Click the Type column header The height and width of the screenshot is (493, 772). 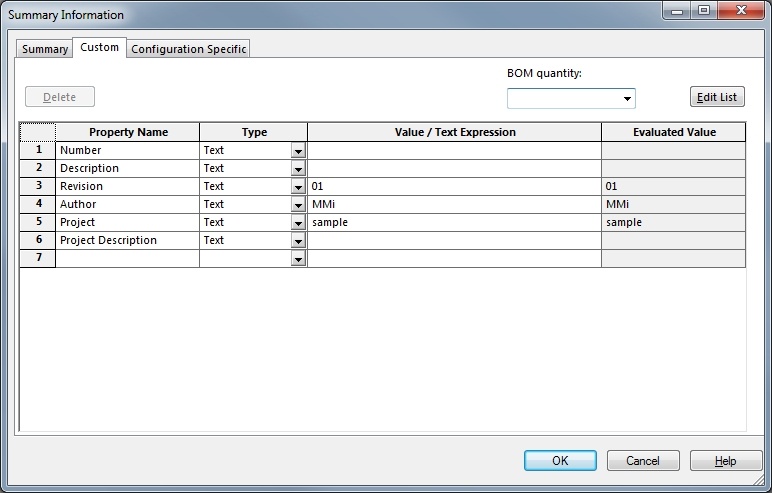[254, 132]
